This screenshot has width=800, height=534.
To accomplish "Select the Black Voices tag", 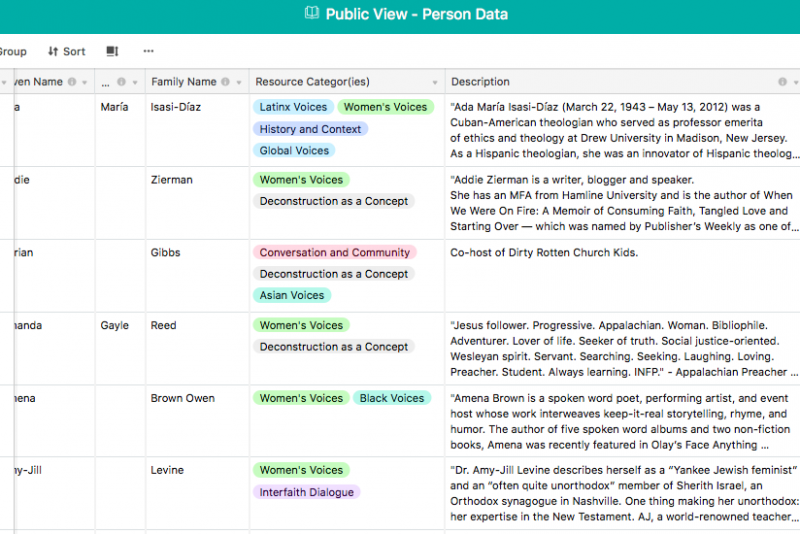I will coord(392,398).
